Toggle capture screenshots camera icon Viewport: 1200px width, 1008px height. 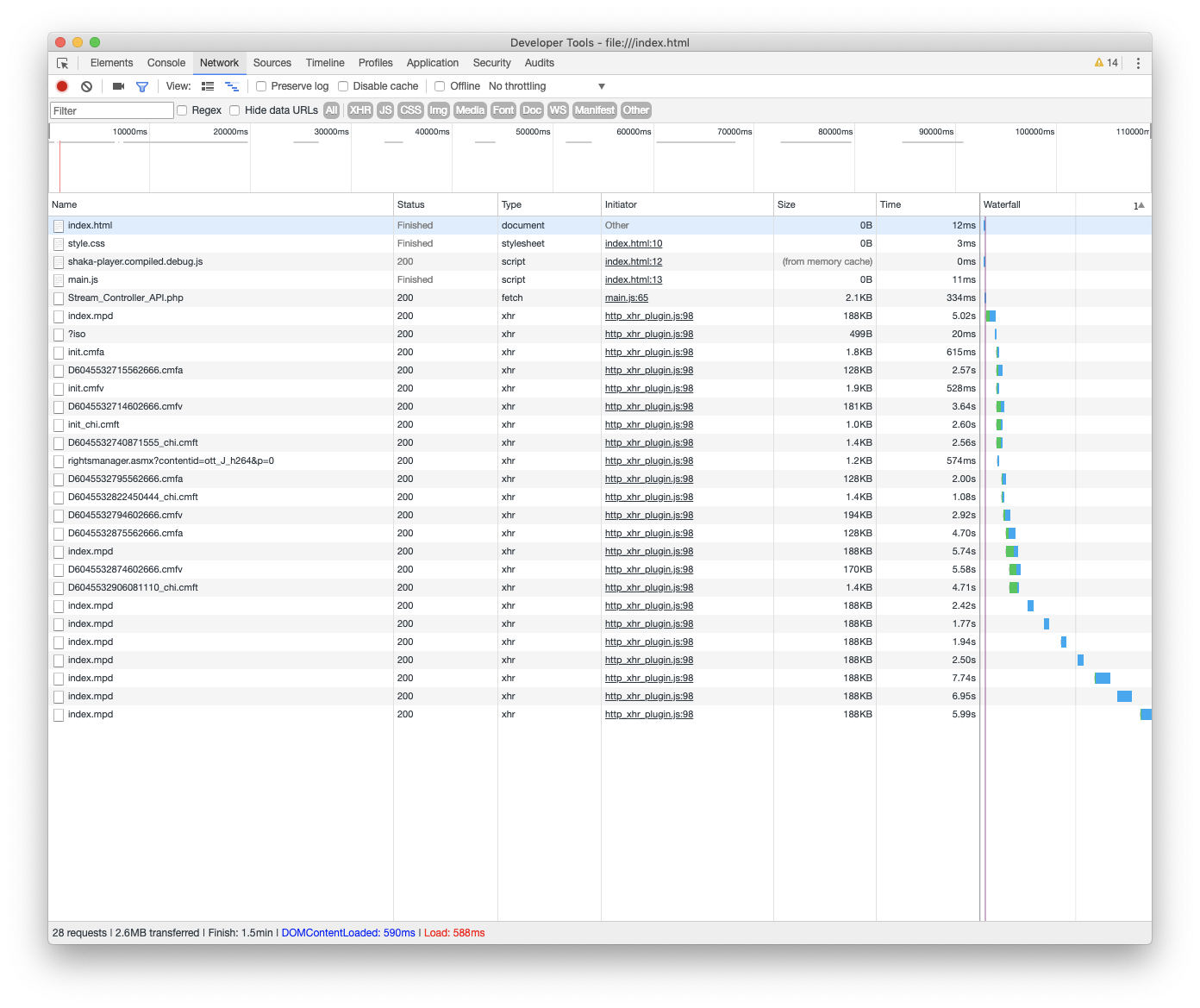pyautogui.click(x=119, y=86)
